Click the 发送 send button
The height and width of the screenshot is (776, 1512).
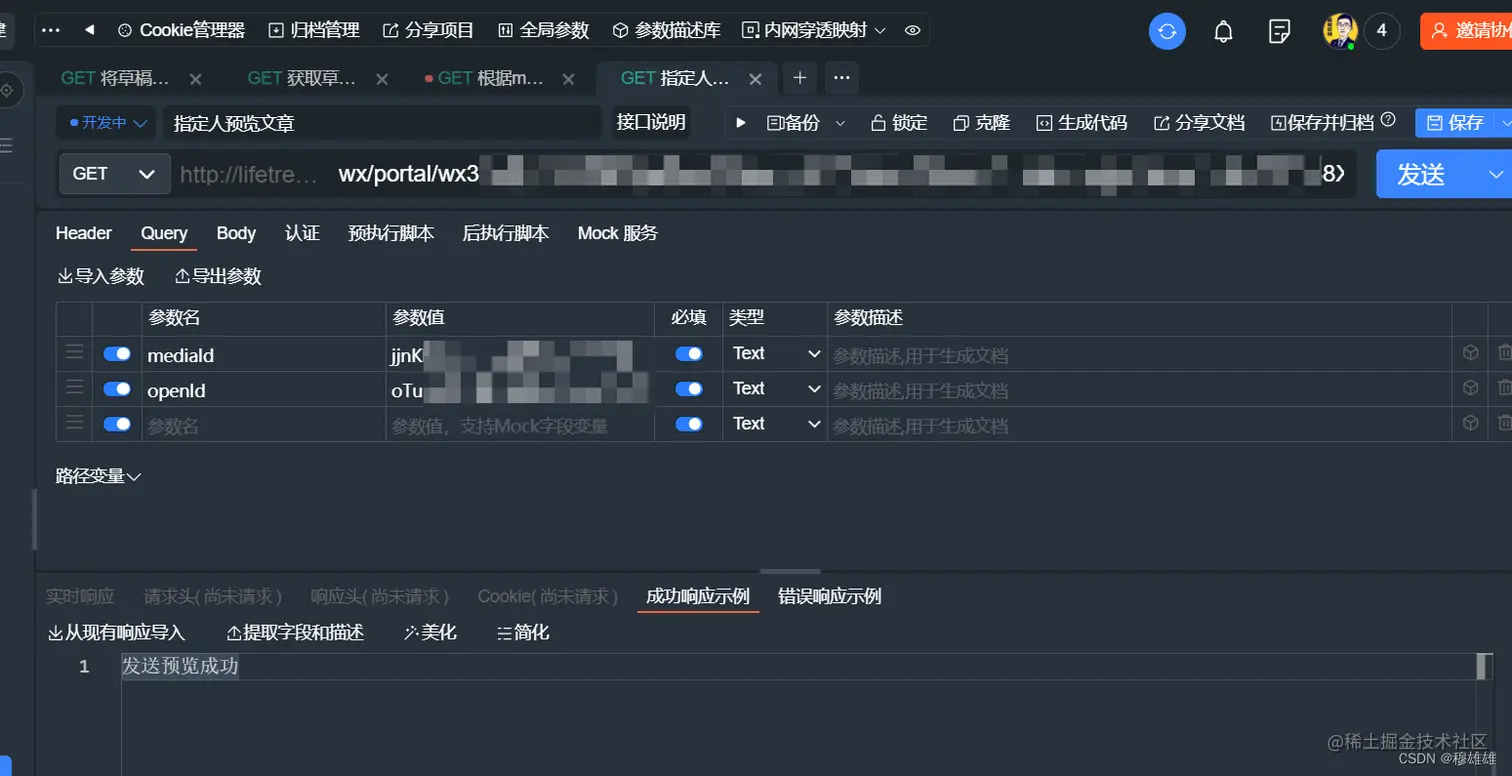pos(1421,173)
